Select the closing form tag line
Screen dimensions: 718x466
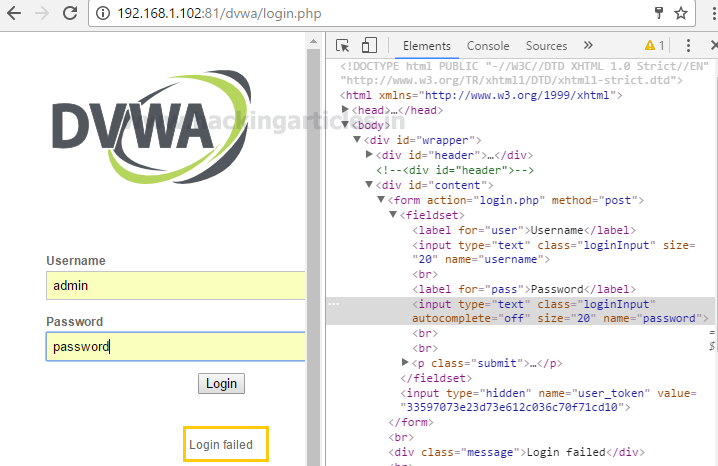point(411,422)
